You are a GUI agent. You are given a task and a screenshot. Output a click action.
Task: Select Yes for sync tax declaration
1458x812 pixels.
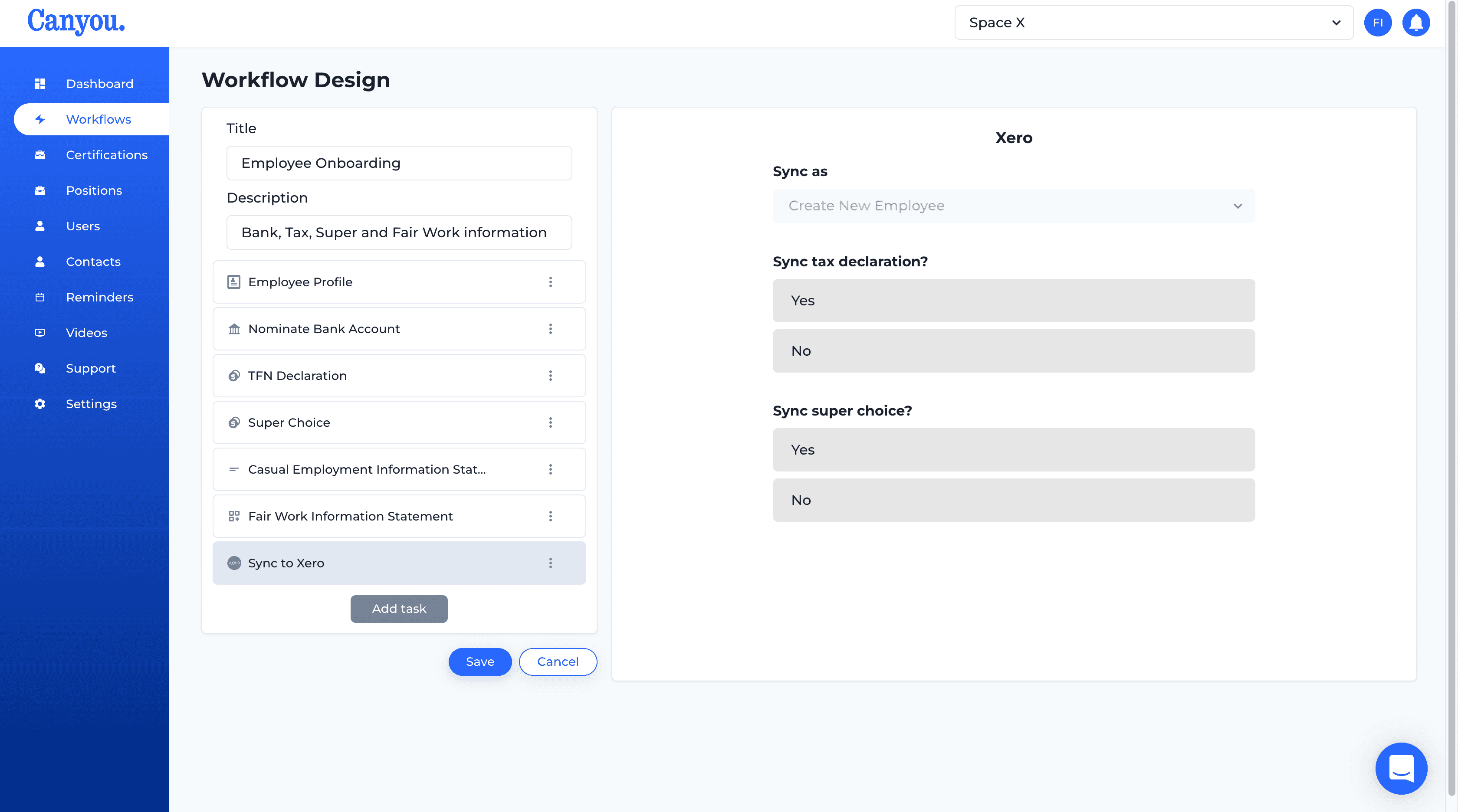pyautogui.click(x=1014, y=300)
